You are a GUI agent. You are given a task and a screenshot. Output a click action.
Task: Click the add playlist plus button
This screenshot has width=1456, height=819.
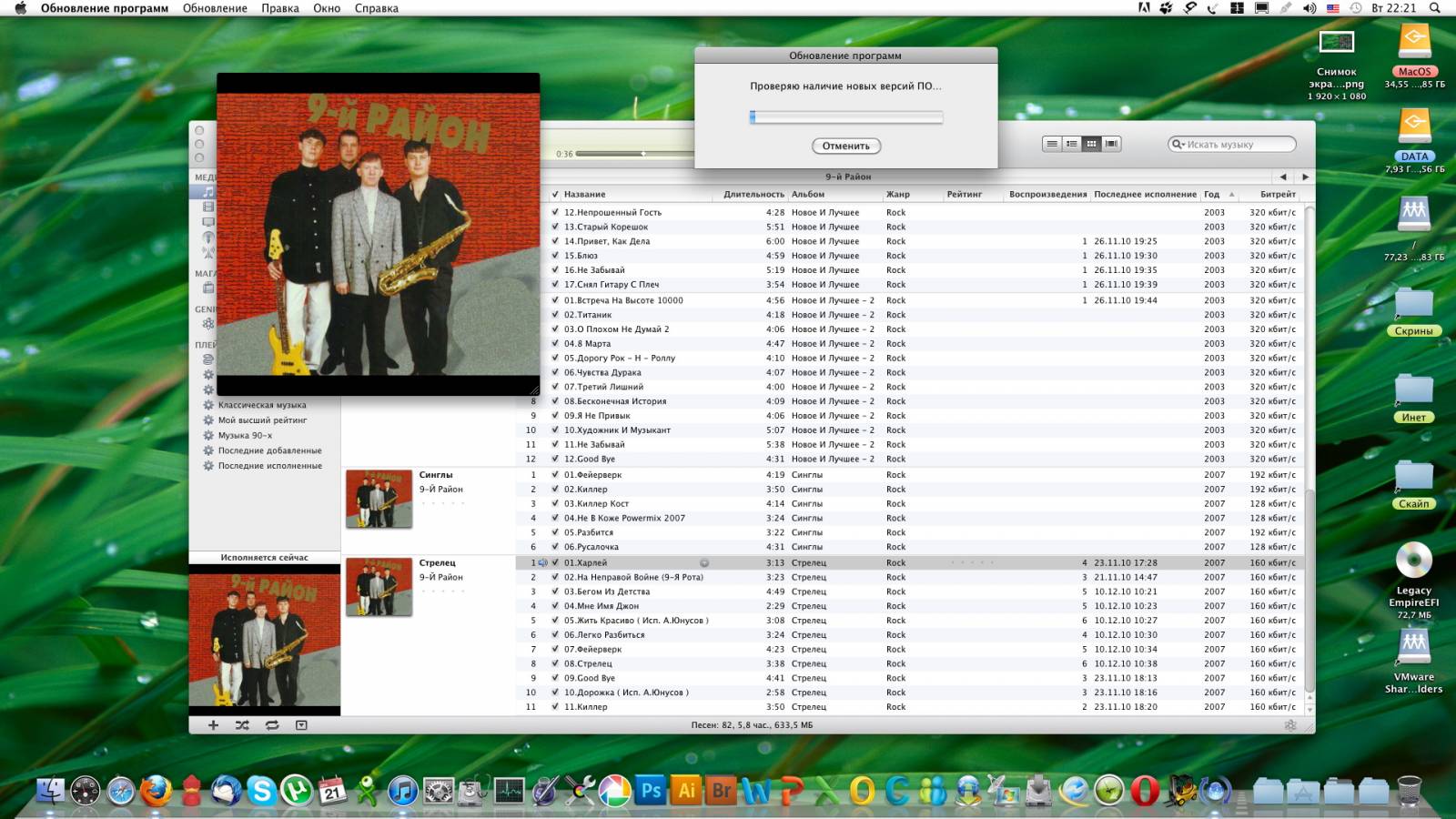pyautogui.click(x=213, y=725)
